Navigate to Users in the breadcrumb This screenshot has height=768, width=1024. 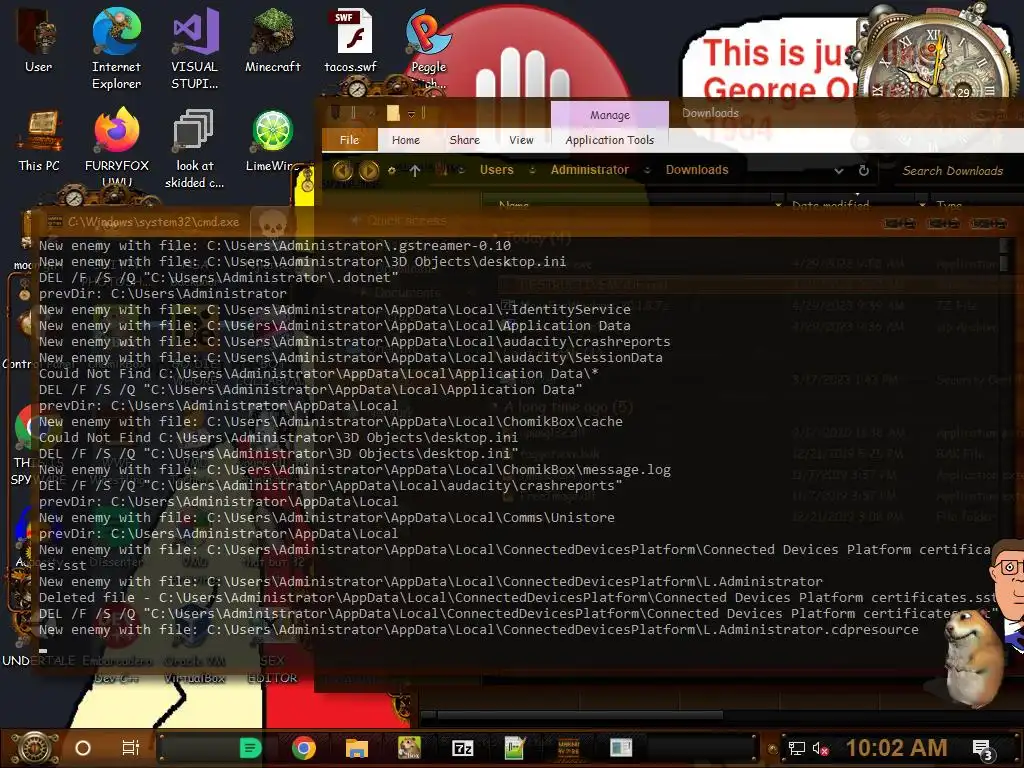click(496, 170)
